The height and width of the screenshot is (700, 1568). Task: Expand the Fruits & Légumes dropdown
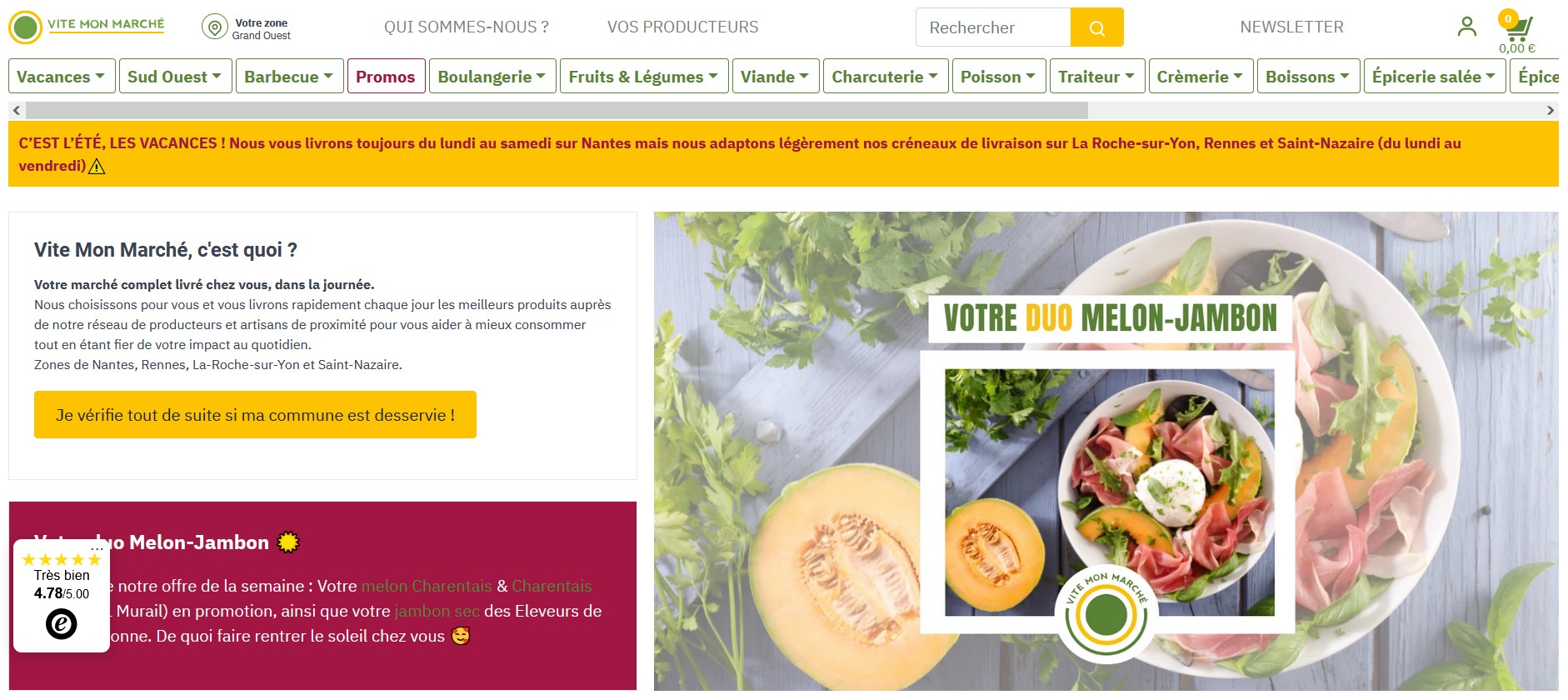pyautogui.click(x=644, y=77)
